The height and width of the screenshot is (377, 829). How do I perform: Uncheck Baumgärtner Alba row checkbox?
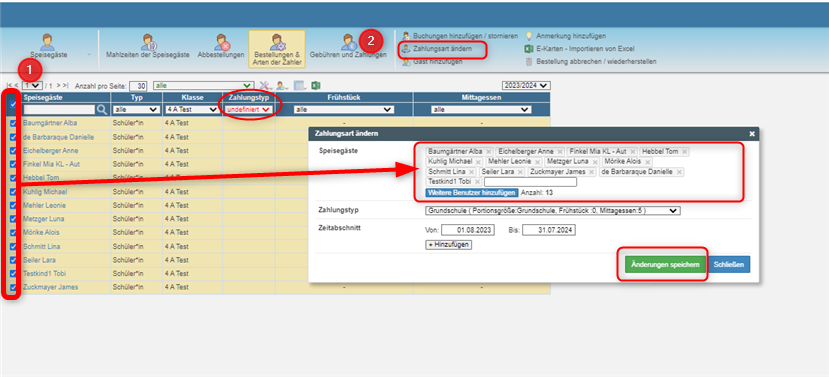13,123
